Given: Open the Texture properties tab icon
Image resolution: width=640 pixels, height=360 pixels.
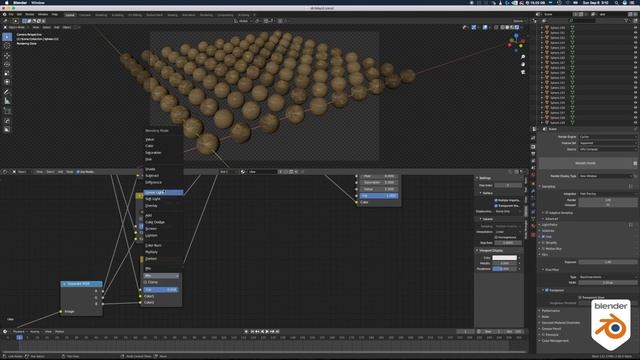Looking at the screenshot, I should (533, 235).
